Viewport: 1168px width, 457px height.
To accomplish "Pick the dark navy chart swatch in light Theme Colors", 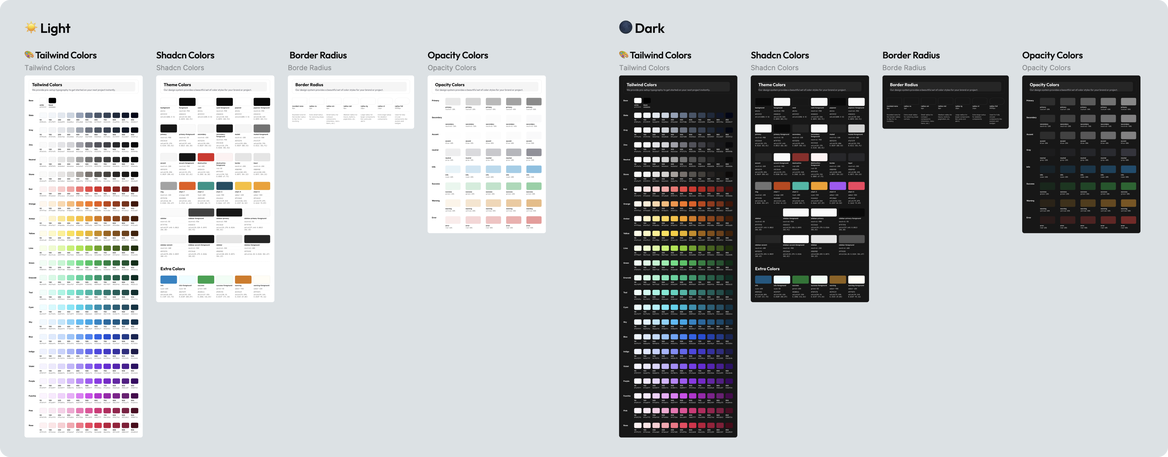I will tap(224, 186).
